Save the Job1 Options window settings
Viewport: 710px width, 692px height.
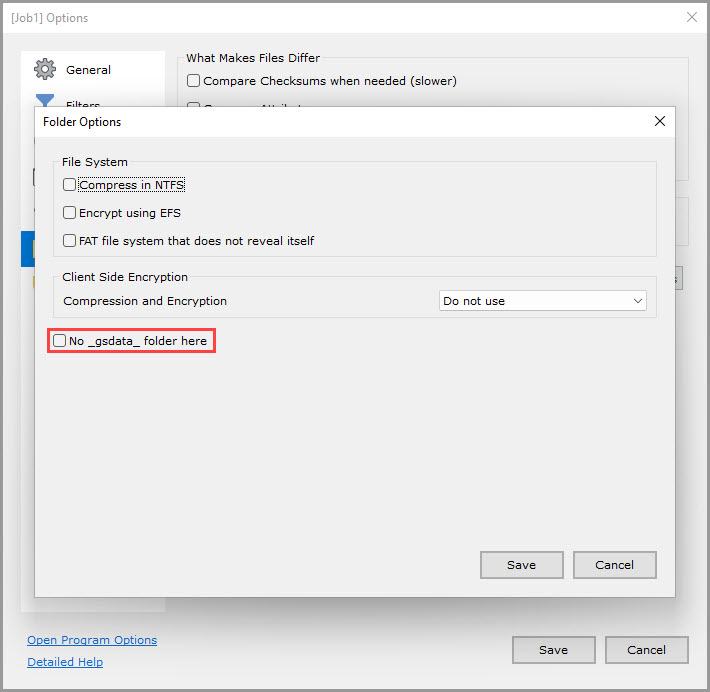coord(553,650)
